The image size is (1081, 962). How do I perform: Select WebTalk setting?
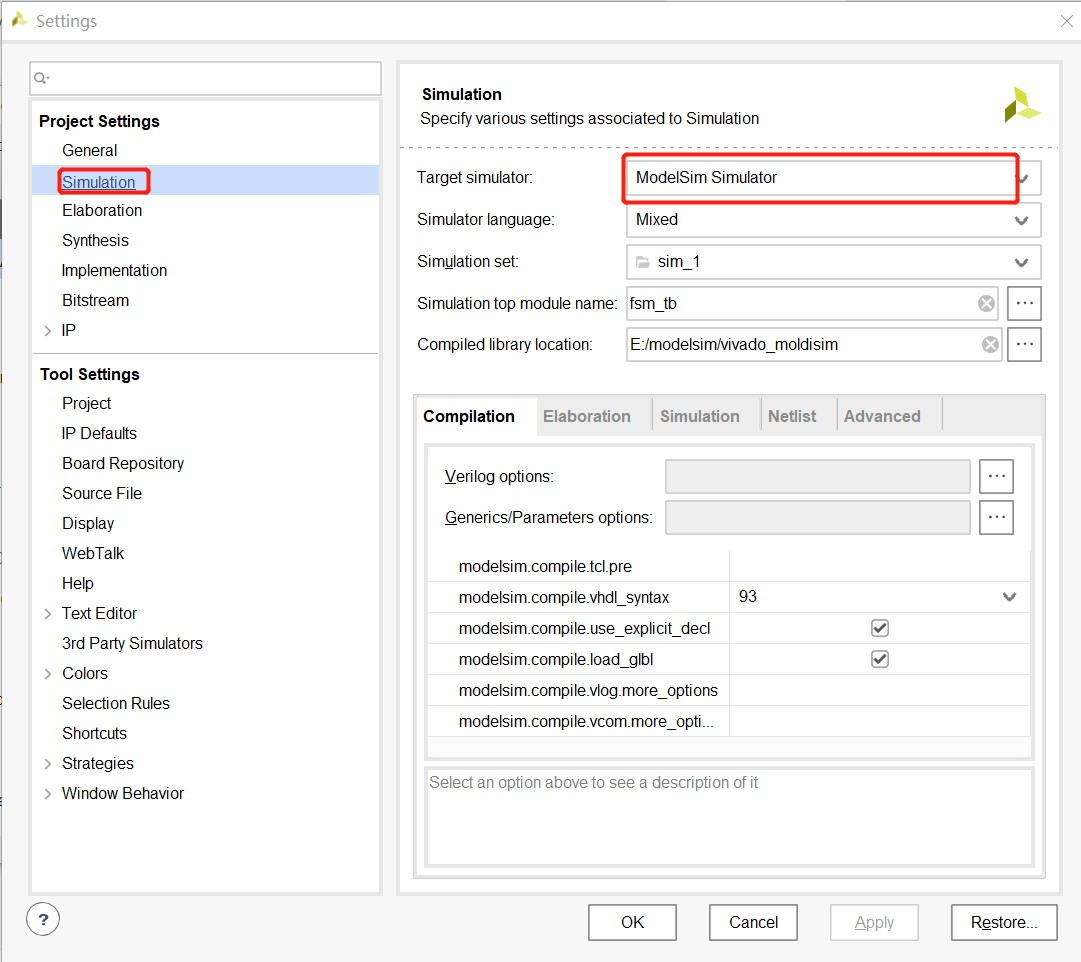(92, 553)
